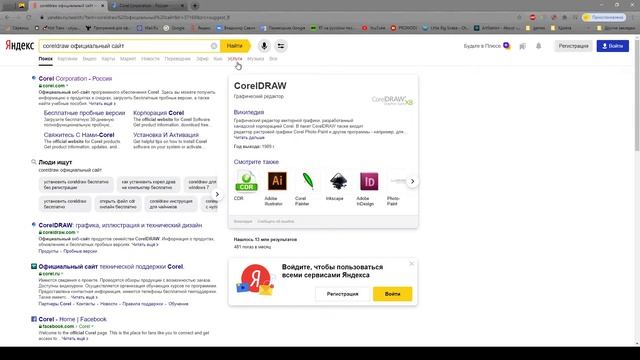Clear the search query with the X icon

point(214,46)
